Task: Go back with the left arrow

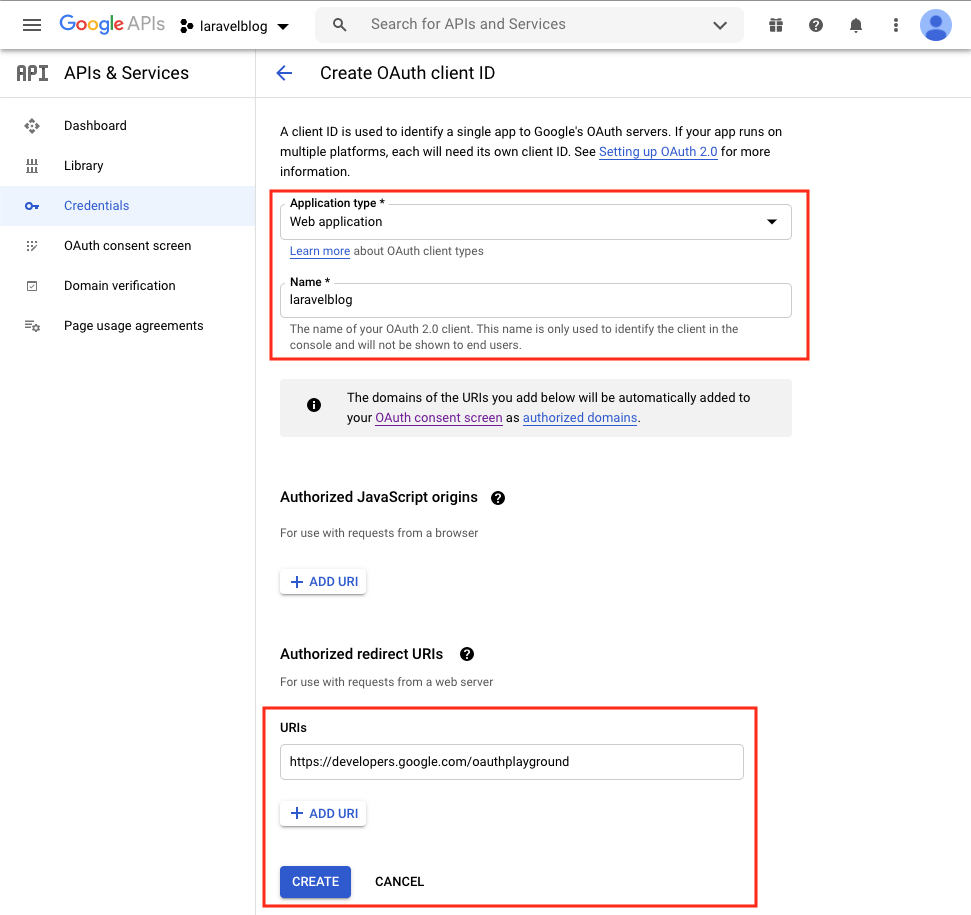Action: [x=284, y=73]
